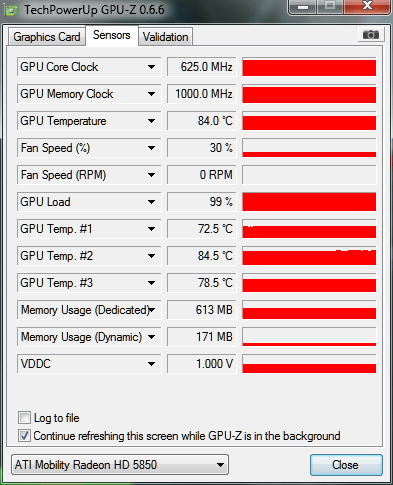Select the Sensors tab

[x=112, y=35]
